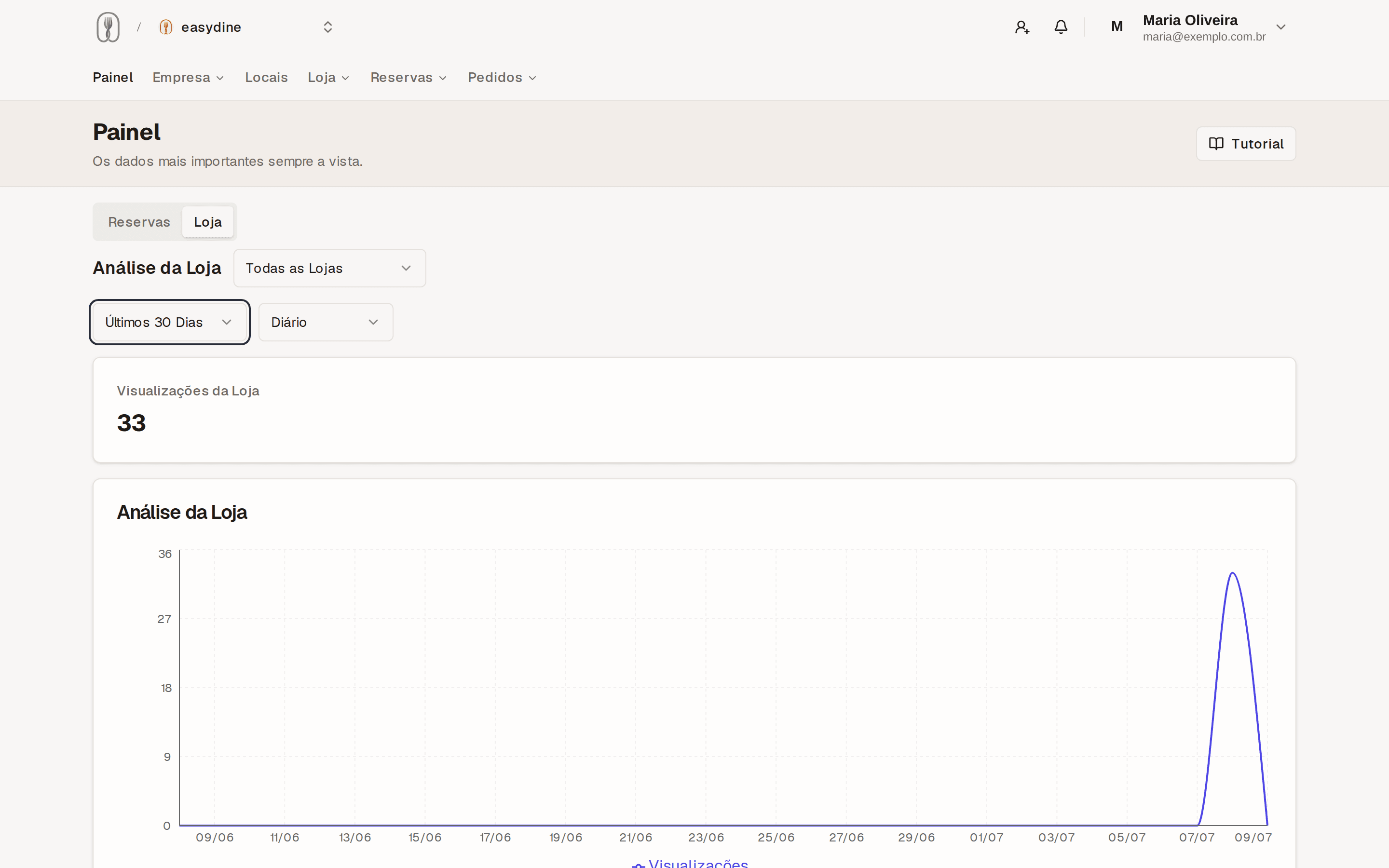Click the Maria Oliveira name
Viewport: 1389px width, 868px height.
click(1190, 20)
